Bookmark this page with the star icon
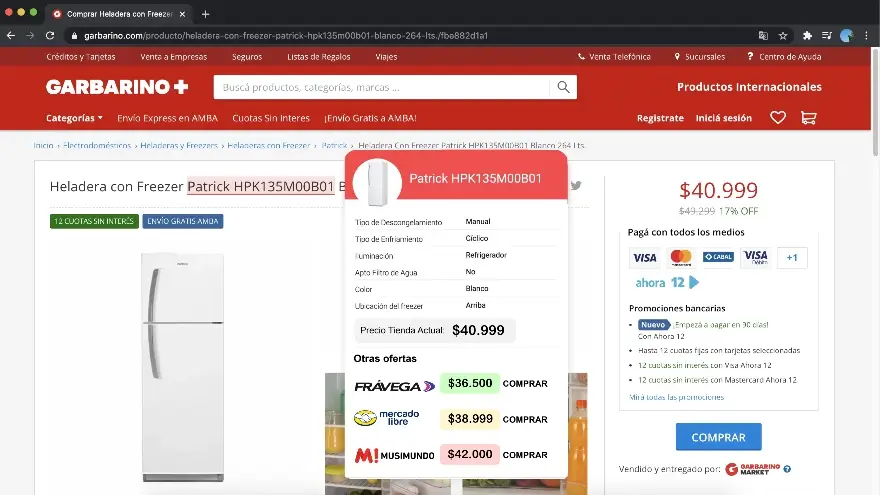The height and width of the screenshot is (495, 880). [783, 35]
